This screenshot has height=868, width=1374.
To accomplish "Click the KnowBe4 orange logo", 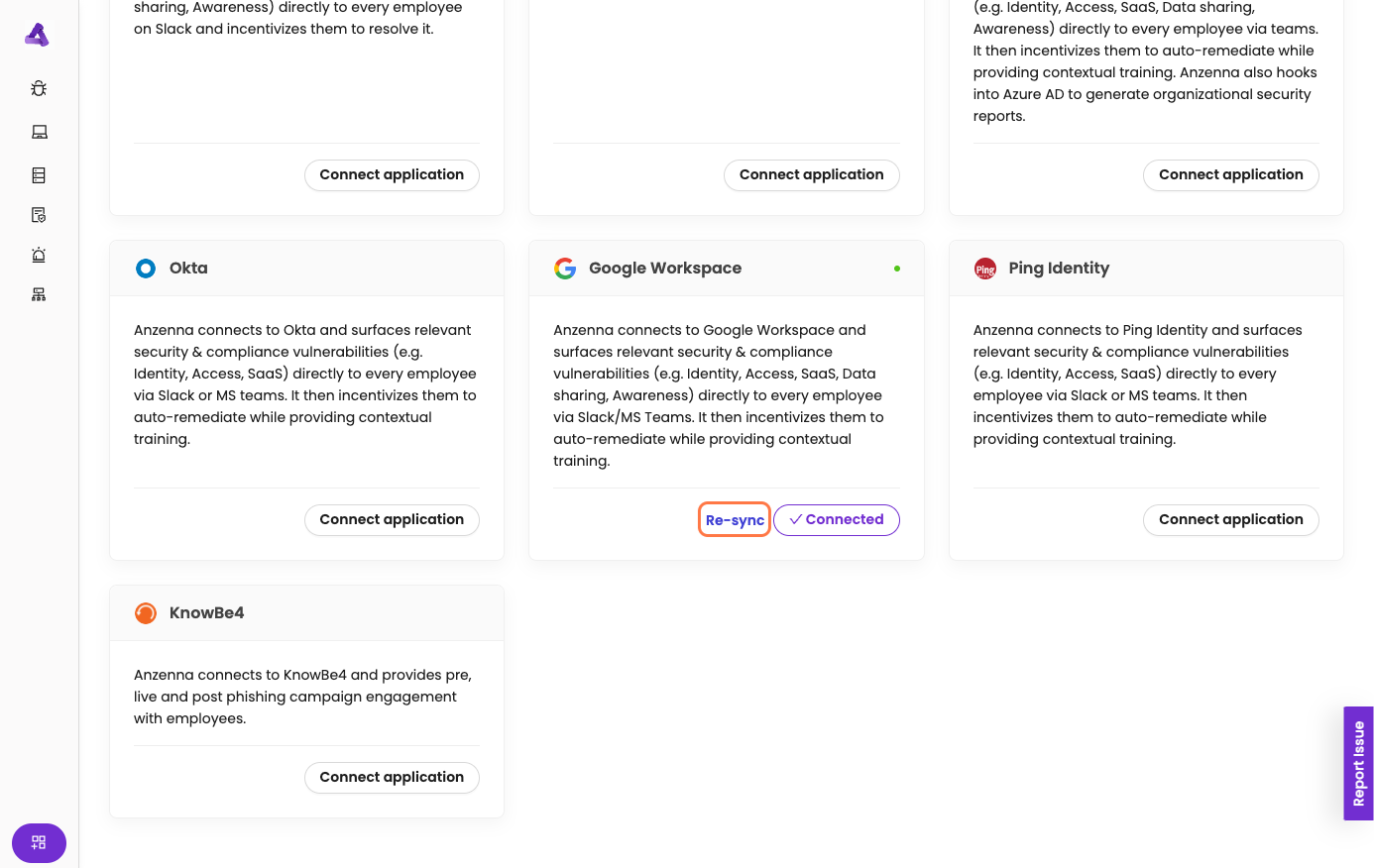I will (146, 613).
